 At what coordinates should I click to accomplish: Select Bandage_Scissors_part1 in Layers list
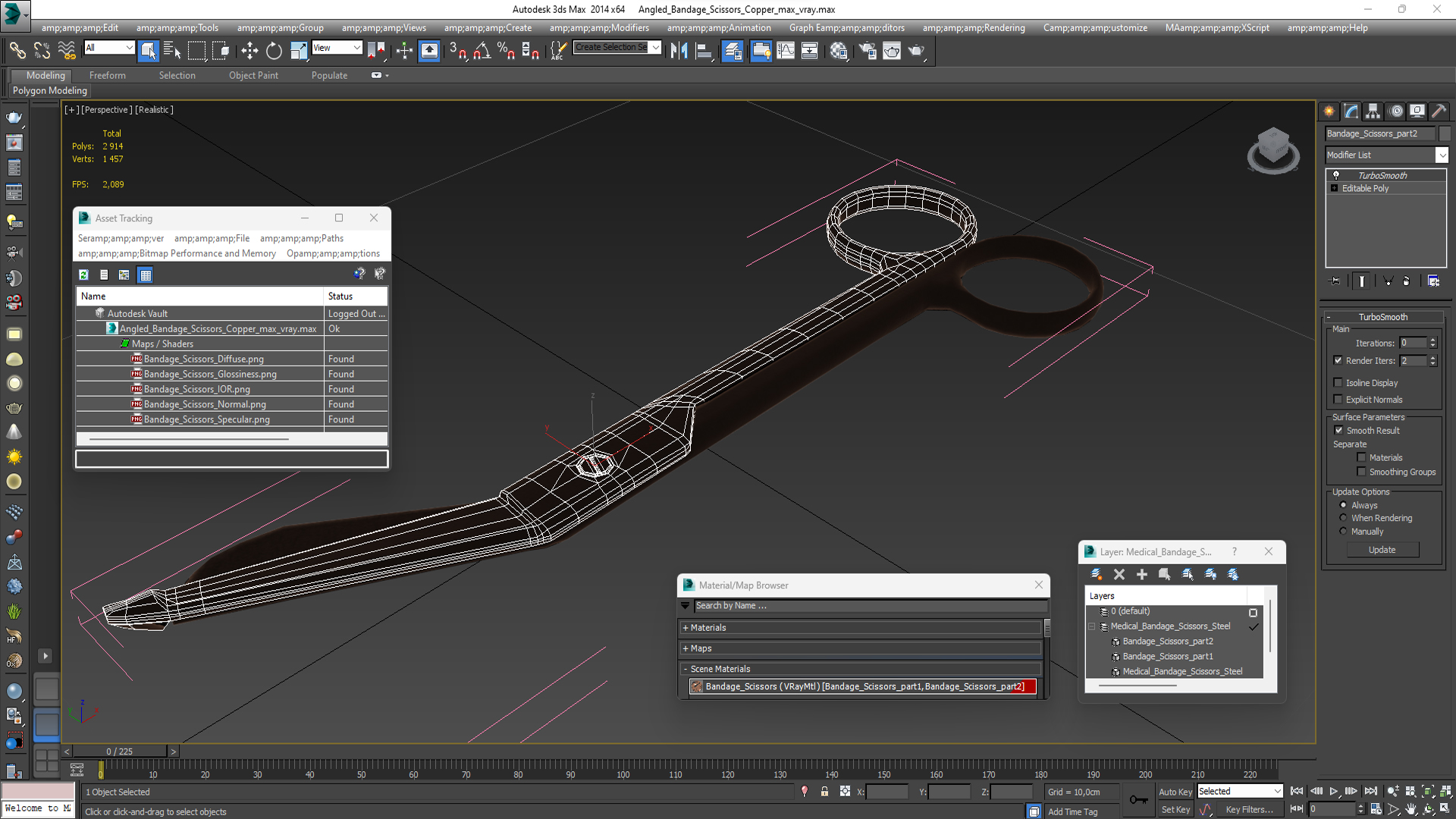click(1168, 657)
